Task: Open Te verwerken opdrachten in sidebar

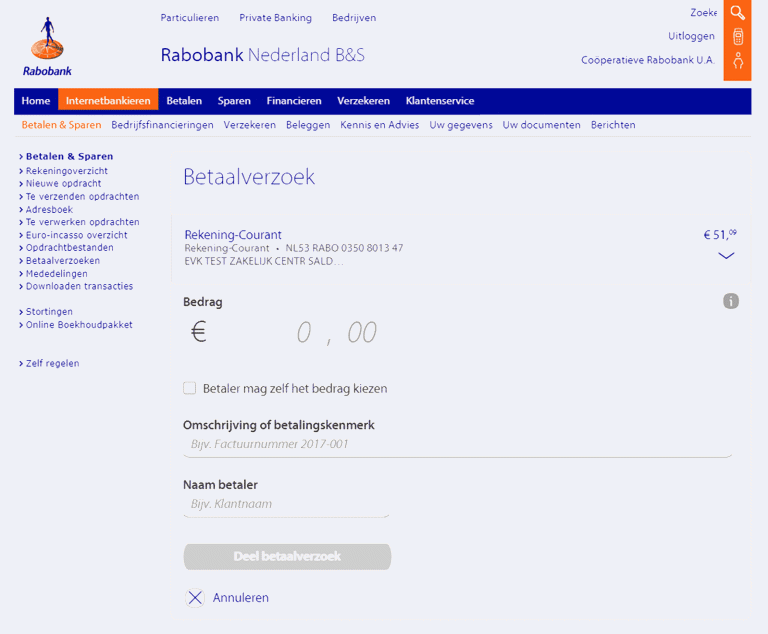Action: coord(82,222)
